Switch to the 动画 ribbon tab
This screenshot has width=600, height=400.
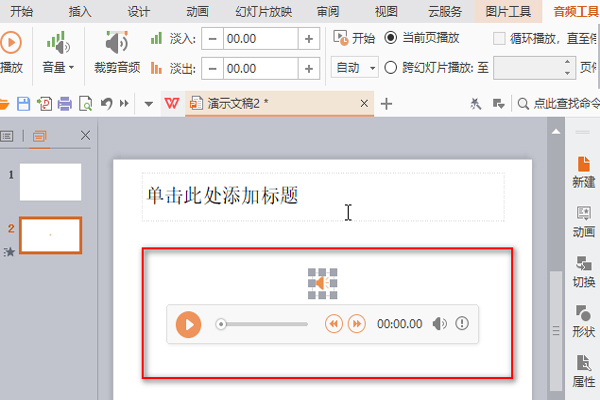pyautogui.click(x=197, y=11)
